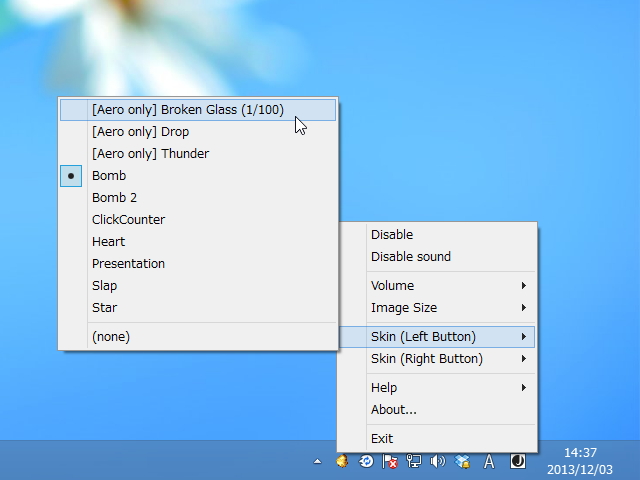Open the About... dialog
This screenshot has height=480, width=640.
(x=437, y=410)
